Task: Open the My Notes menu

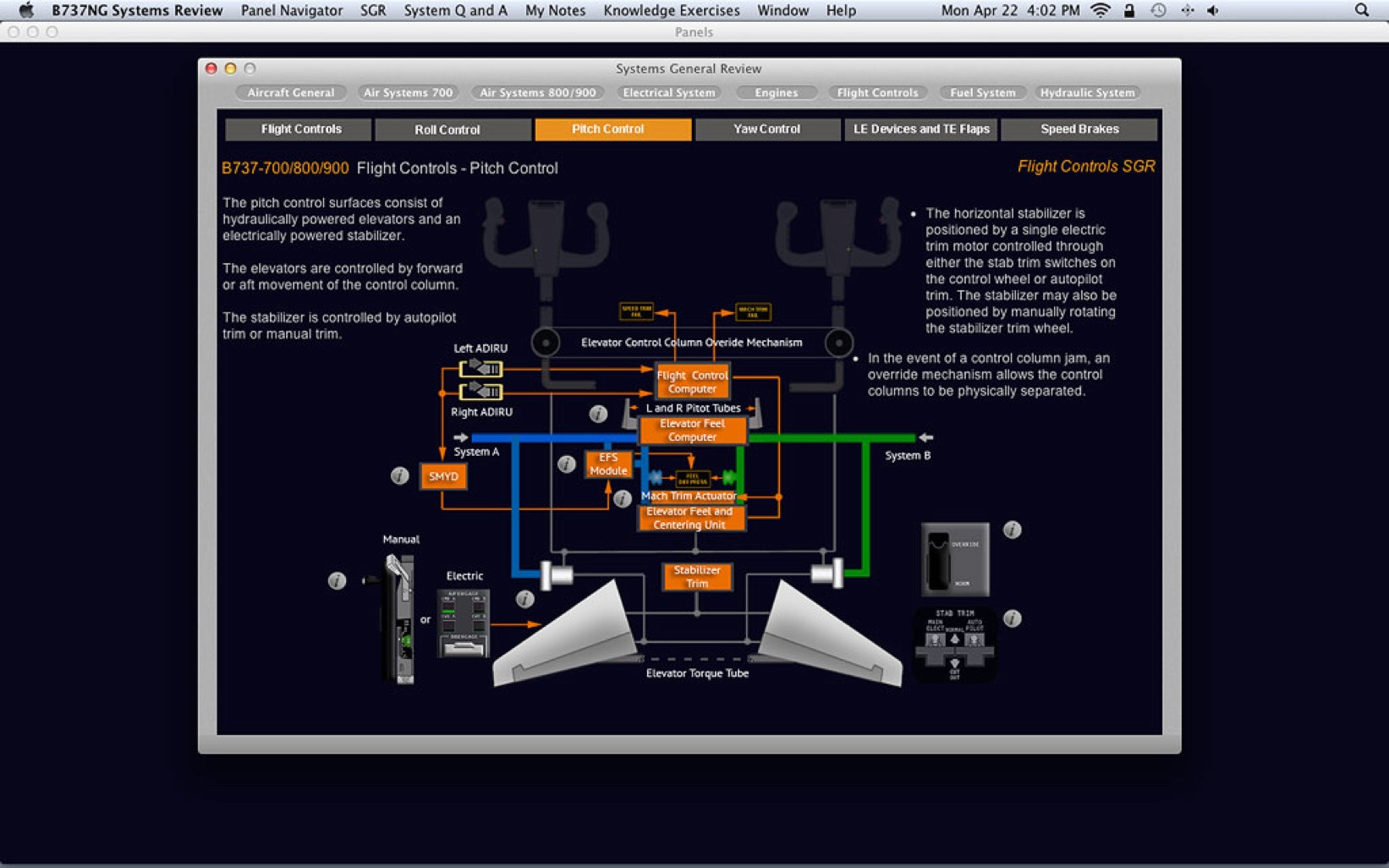Action: [x=555, y=10]
